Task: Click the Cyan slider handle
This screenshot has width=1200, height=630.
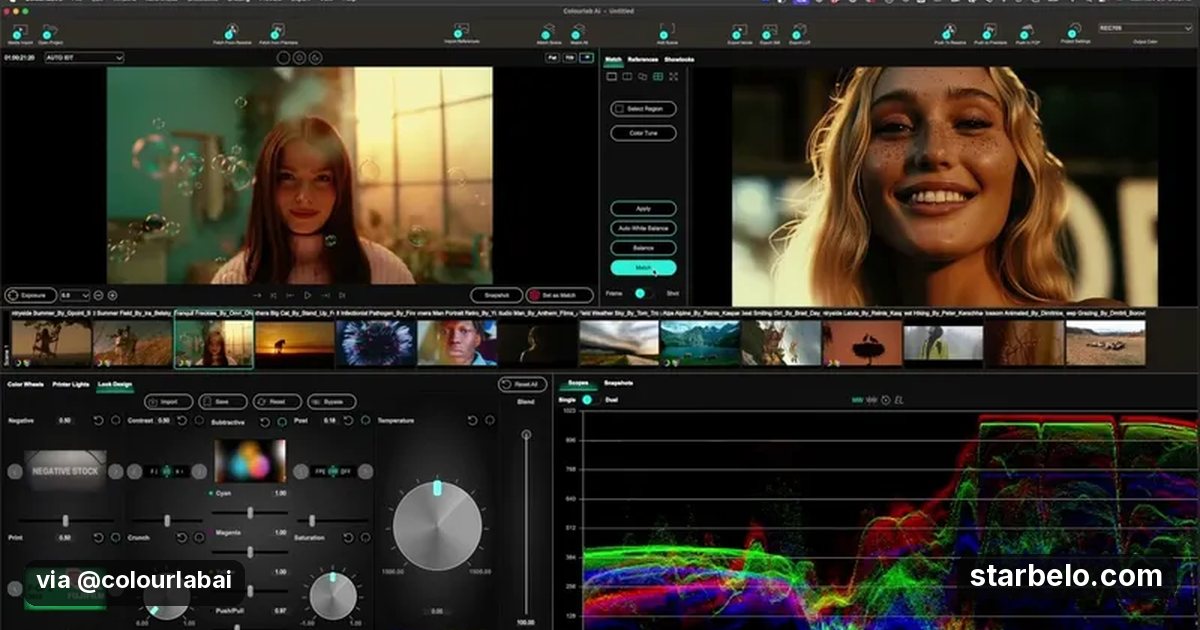Action: click(x=250, y=512)
